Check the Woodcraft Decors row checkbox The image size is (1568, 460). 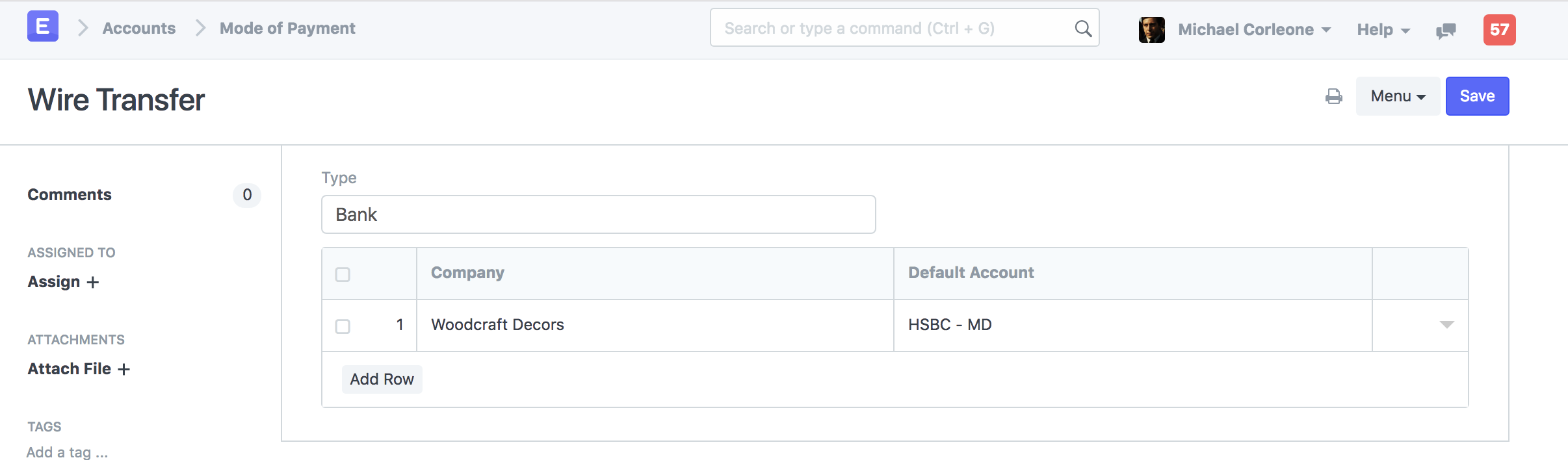click(x=343, y=326)
